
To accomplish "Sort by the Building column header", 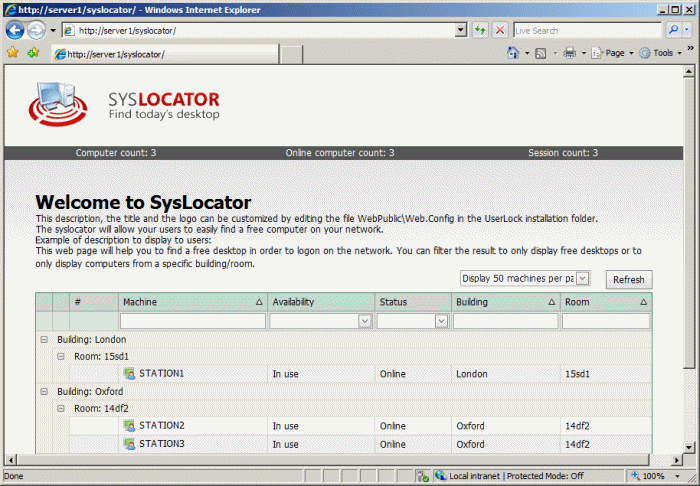I will click(x=505, y=302).
